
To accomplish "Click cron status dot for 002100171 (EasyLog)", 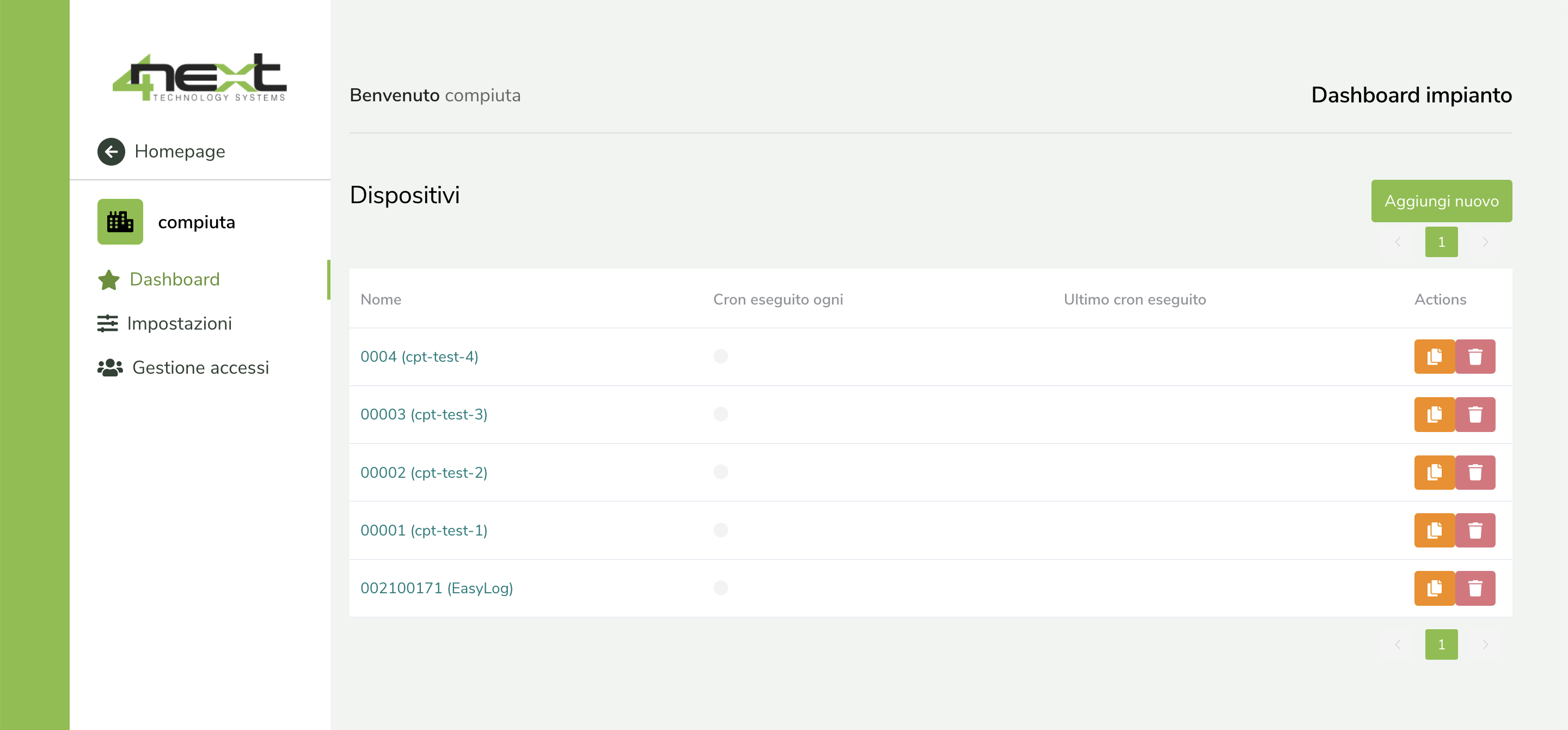I will coord(720,587).
